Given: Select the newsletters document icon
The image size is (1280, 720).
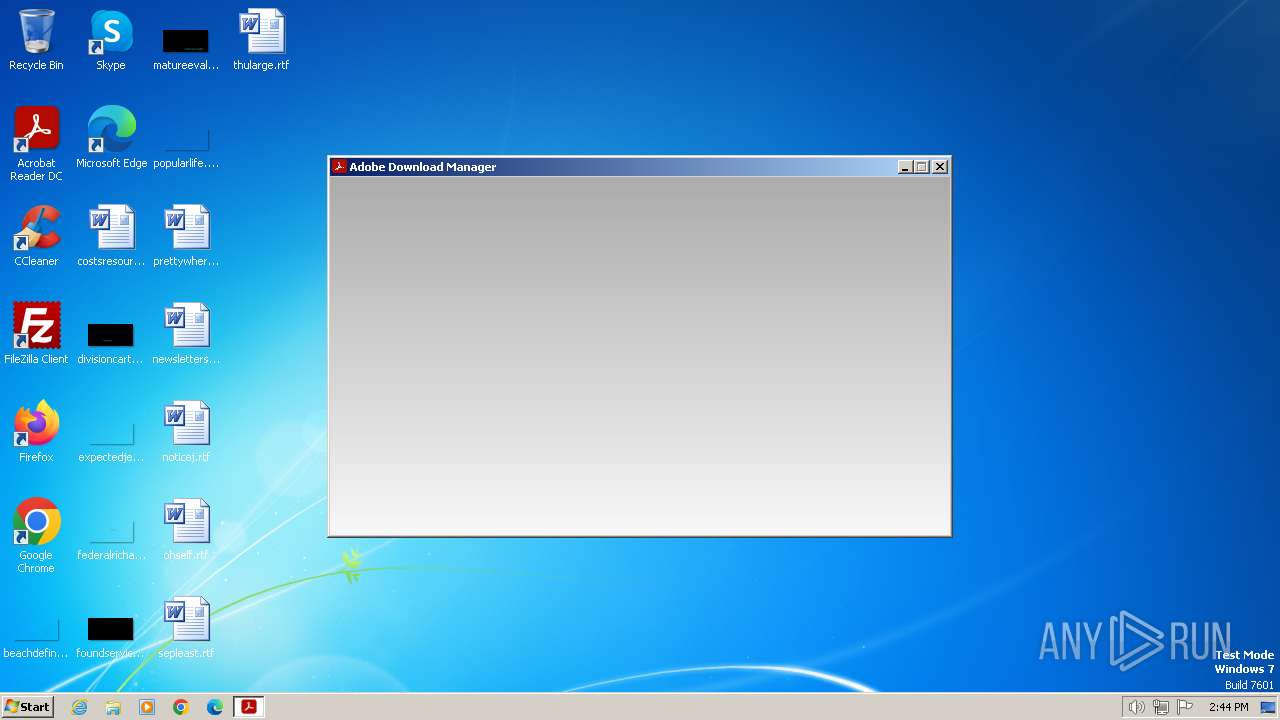Looking at the screenshot, I should (x=186, y=334).
